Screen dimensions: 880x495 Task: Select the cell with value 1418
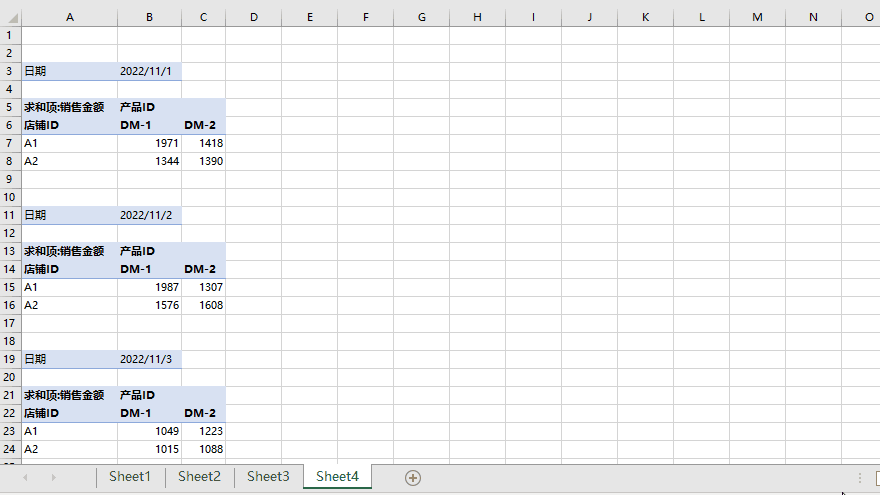pos(203,143)
